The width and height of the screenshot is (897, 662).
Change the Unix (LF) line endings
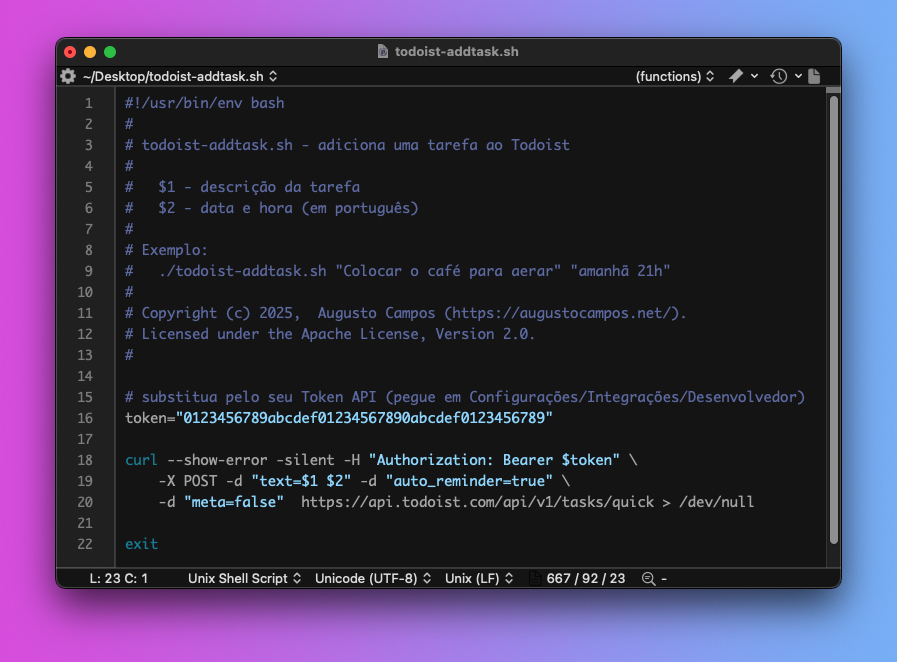click(479, 578)
